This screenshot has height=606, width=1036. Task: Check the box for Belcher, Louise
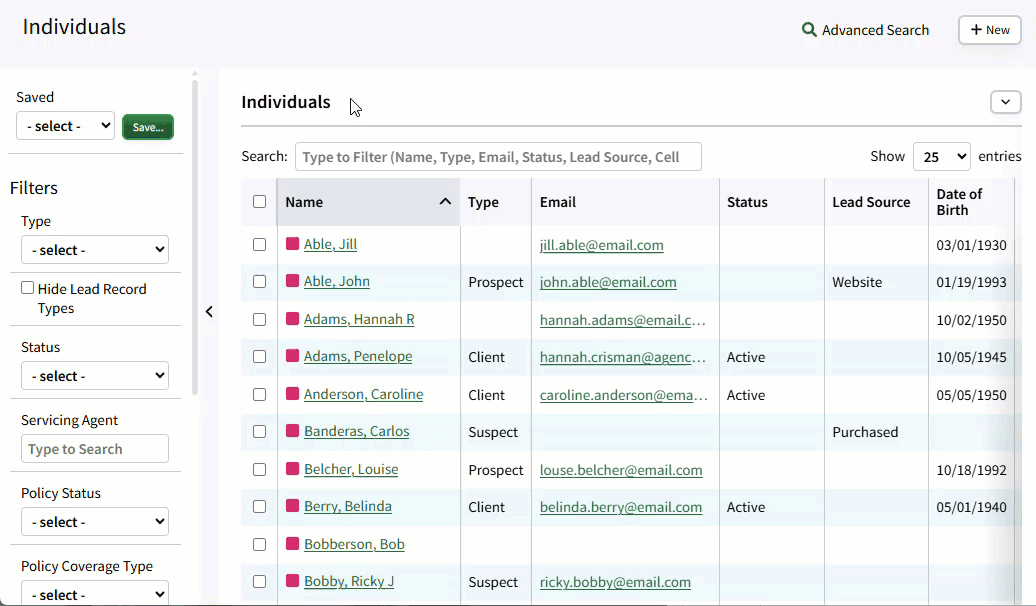[x=260, y=469]
